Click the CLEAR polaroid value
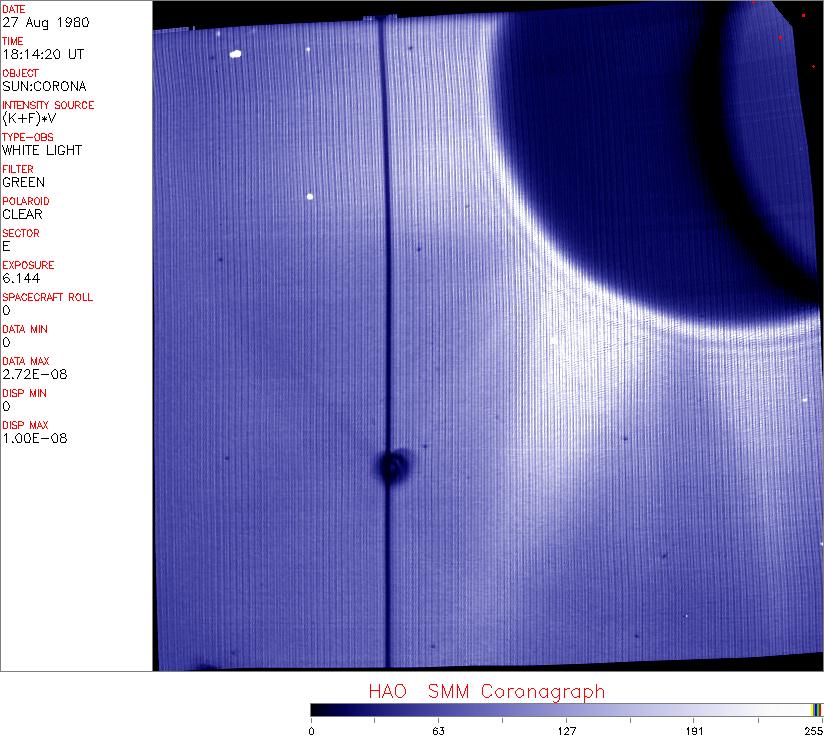Viewport: 824px width, 736px height. click(22, 214)
